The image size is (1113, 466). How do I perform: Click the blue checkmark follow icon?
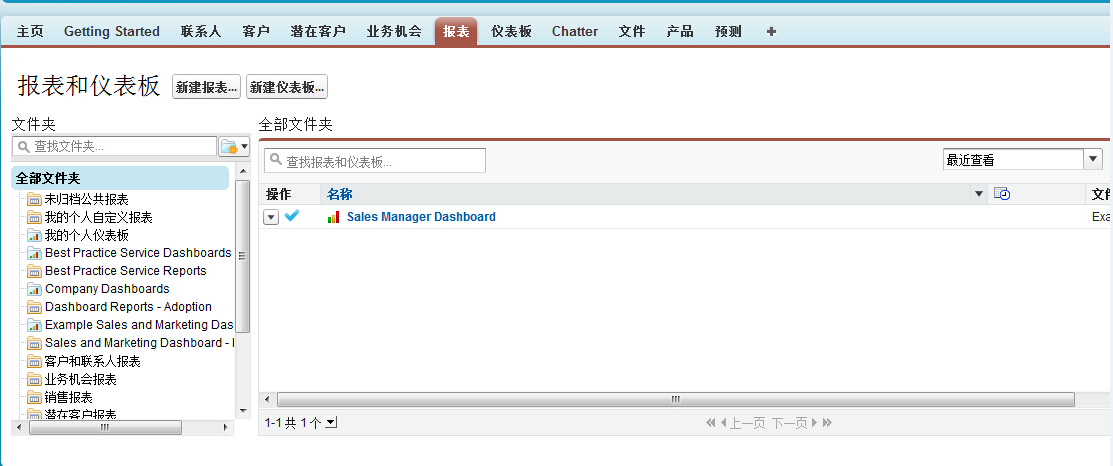pyautogui.click(x=292, y=216)
